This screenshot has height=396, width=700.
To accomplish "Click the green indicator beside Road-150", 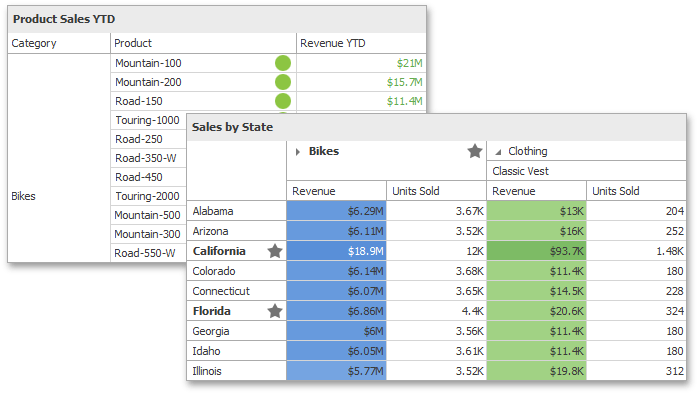I will pos(283,101).
